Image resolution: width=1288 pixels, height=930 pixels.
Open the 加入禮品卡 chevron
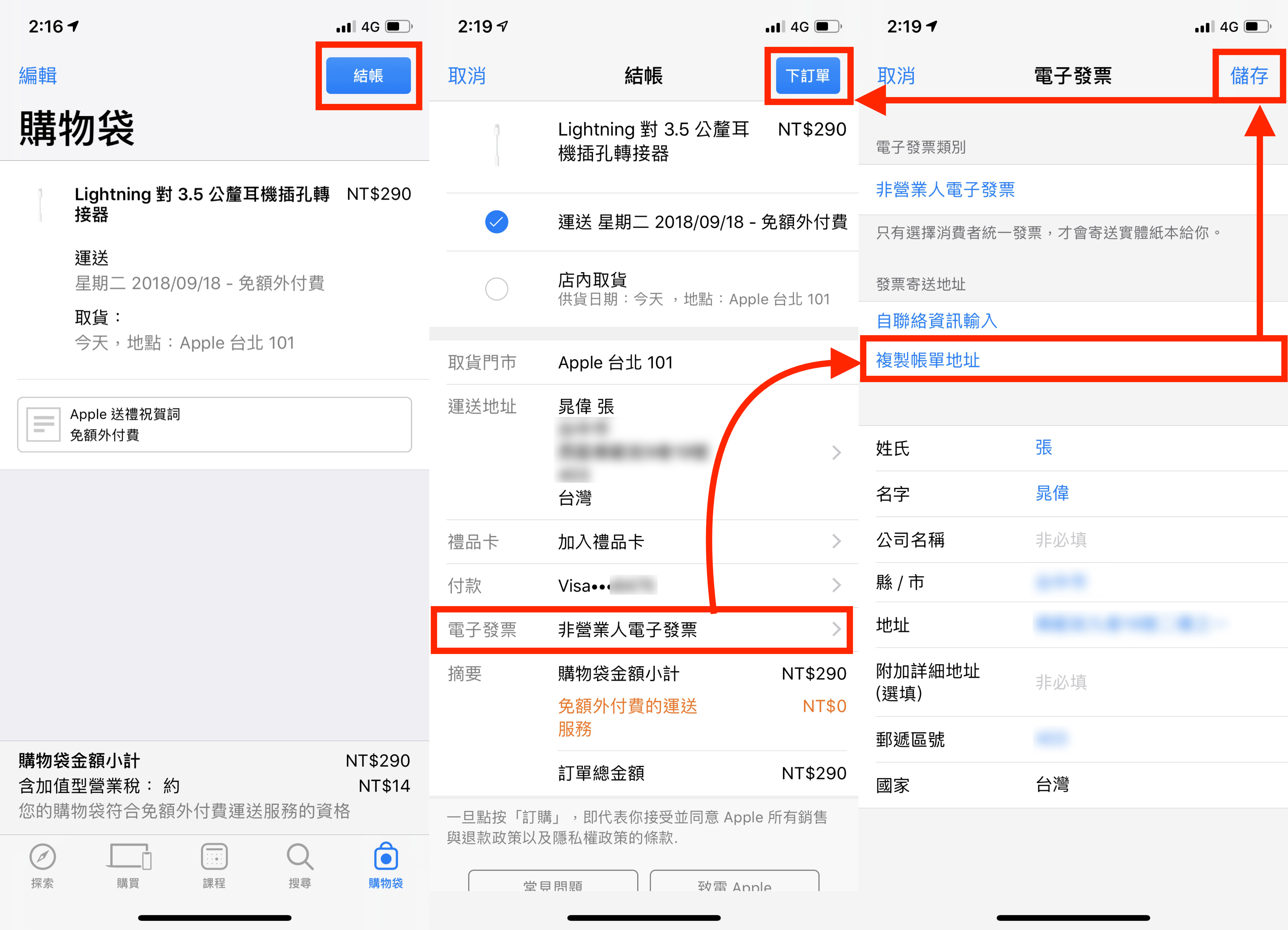coord(836,541)
